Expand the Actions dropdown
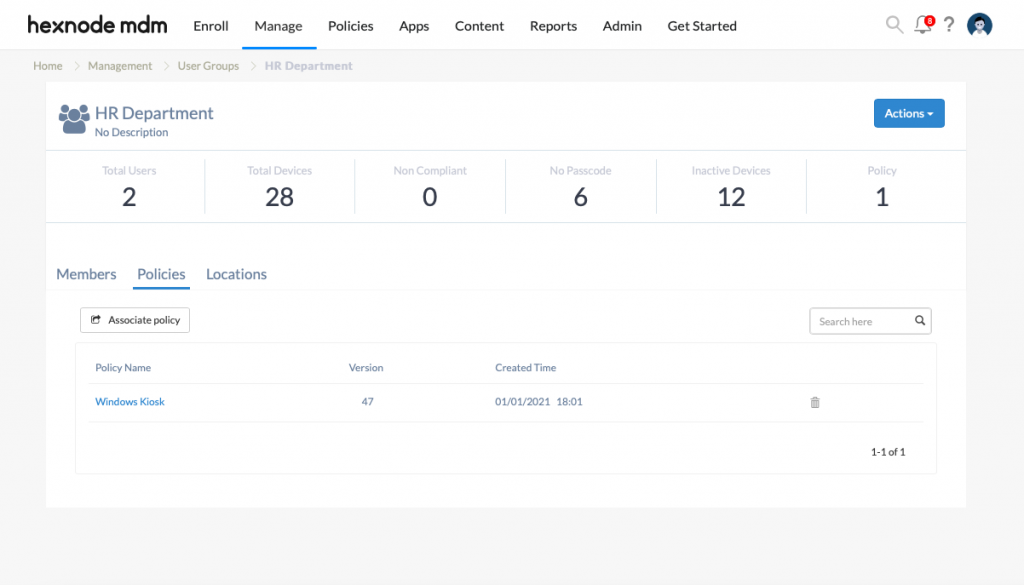The image size is (1024, 585). pos(908,113)
